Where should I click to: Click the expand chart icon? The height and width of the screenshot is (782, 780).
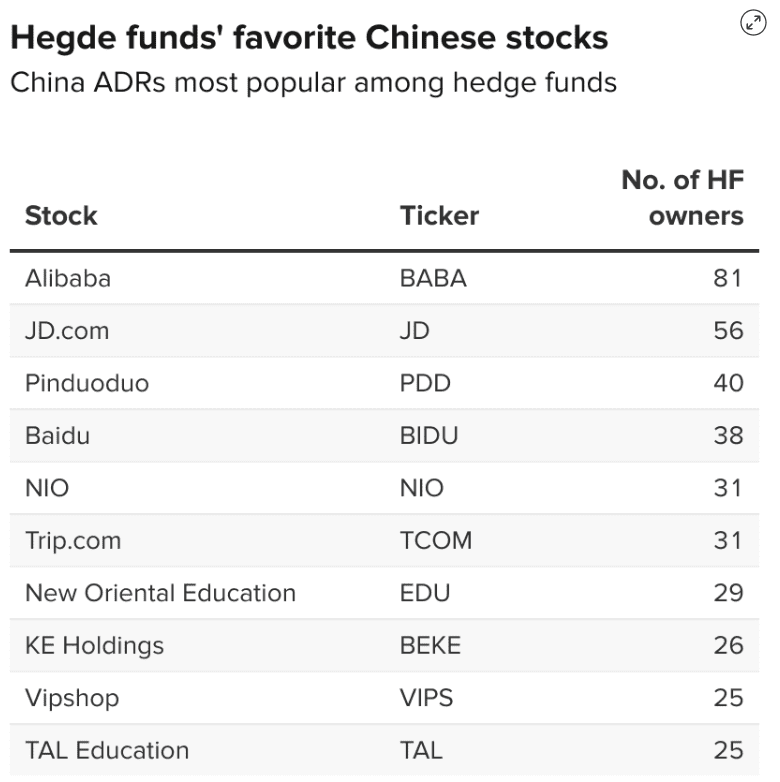coord(752,23)
